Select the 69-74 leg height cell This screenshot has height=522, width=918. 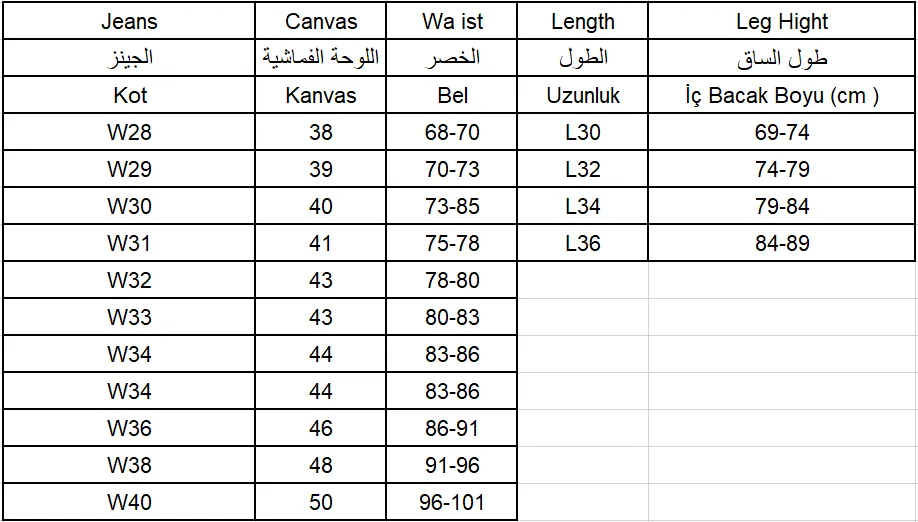782,132
